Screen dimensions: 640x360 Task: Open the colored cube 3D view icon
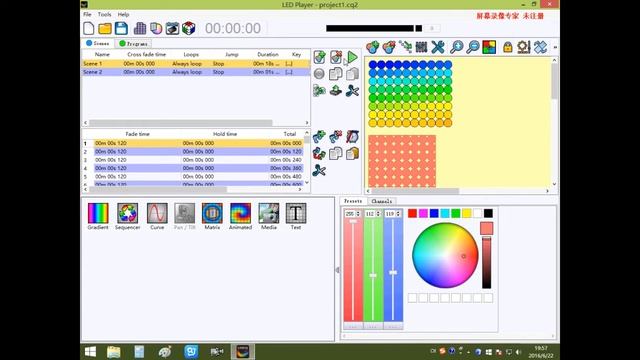click(x=189, y=28)
